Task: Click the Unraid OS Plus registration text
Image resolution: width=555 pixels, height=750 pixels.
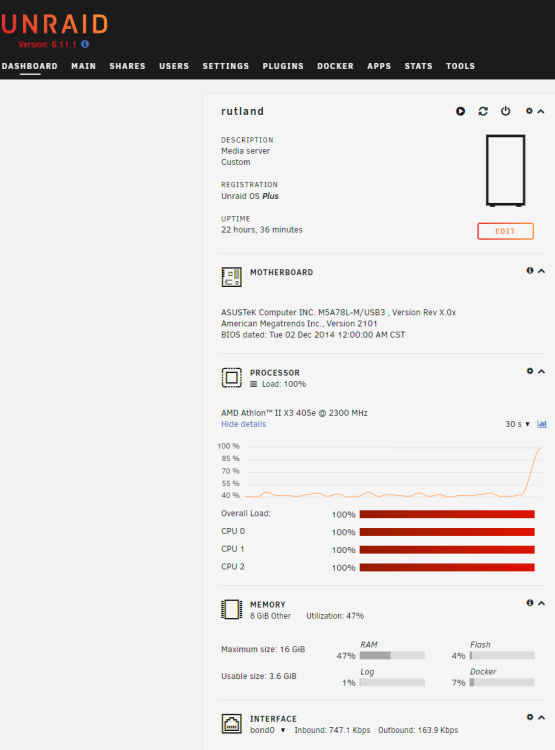Action: tap(250, 196)
